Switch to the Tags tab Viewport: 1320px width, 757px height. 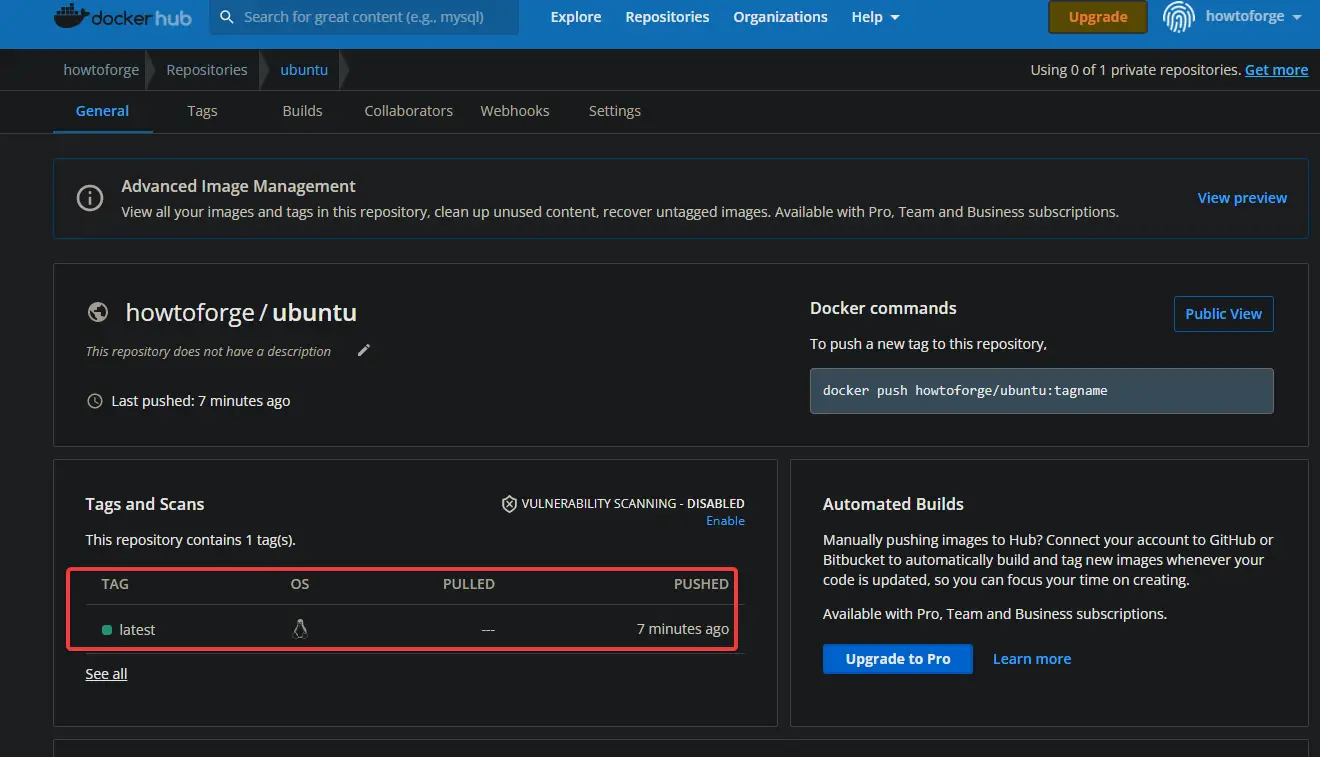click(x=202, y=111)
